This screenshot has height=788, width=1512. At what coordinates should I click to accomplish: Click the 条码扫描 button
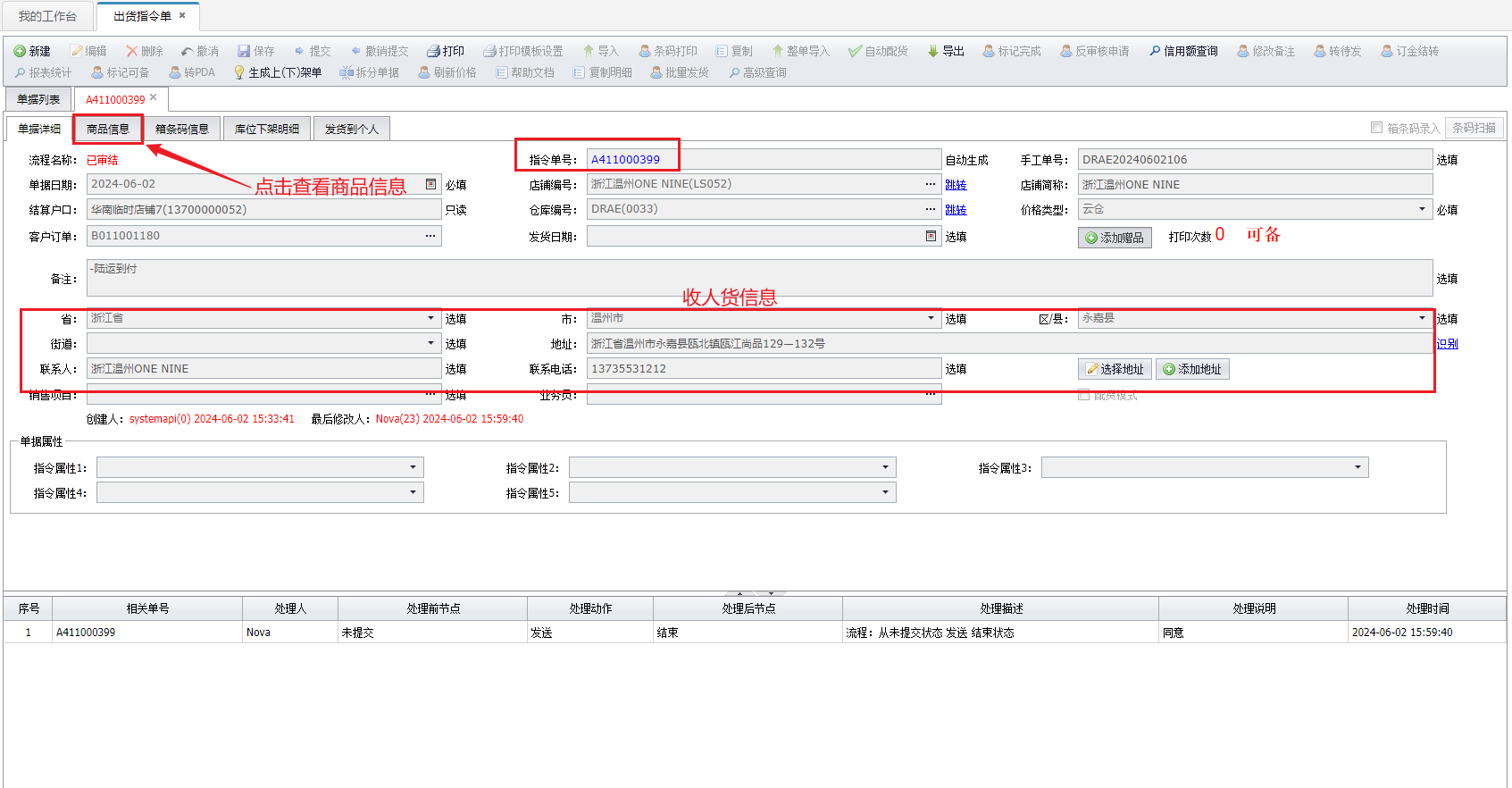[1474, 128]
